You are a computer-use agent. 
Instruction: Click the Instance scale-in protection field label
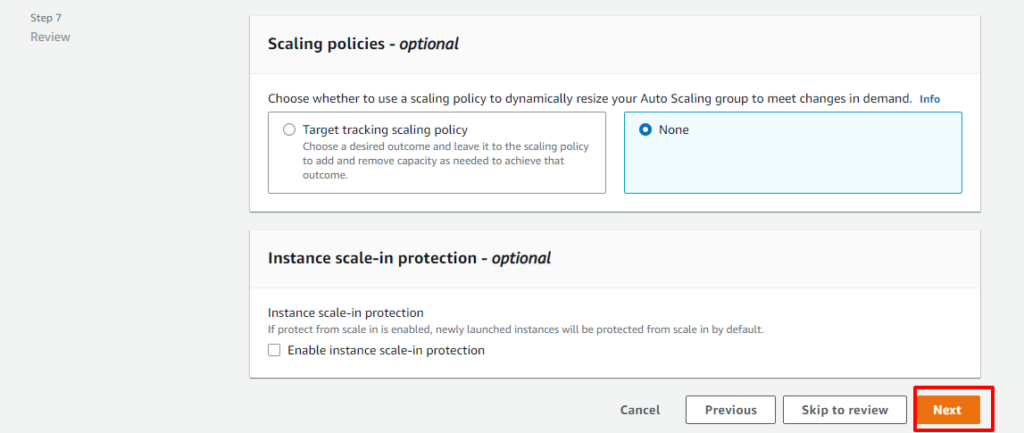click(346, 313)
